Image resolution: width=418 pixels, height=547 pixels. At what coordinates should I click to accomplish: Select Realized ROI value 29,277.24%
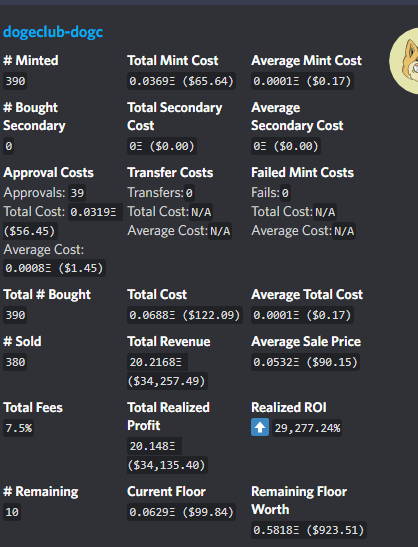[307, 428]
